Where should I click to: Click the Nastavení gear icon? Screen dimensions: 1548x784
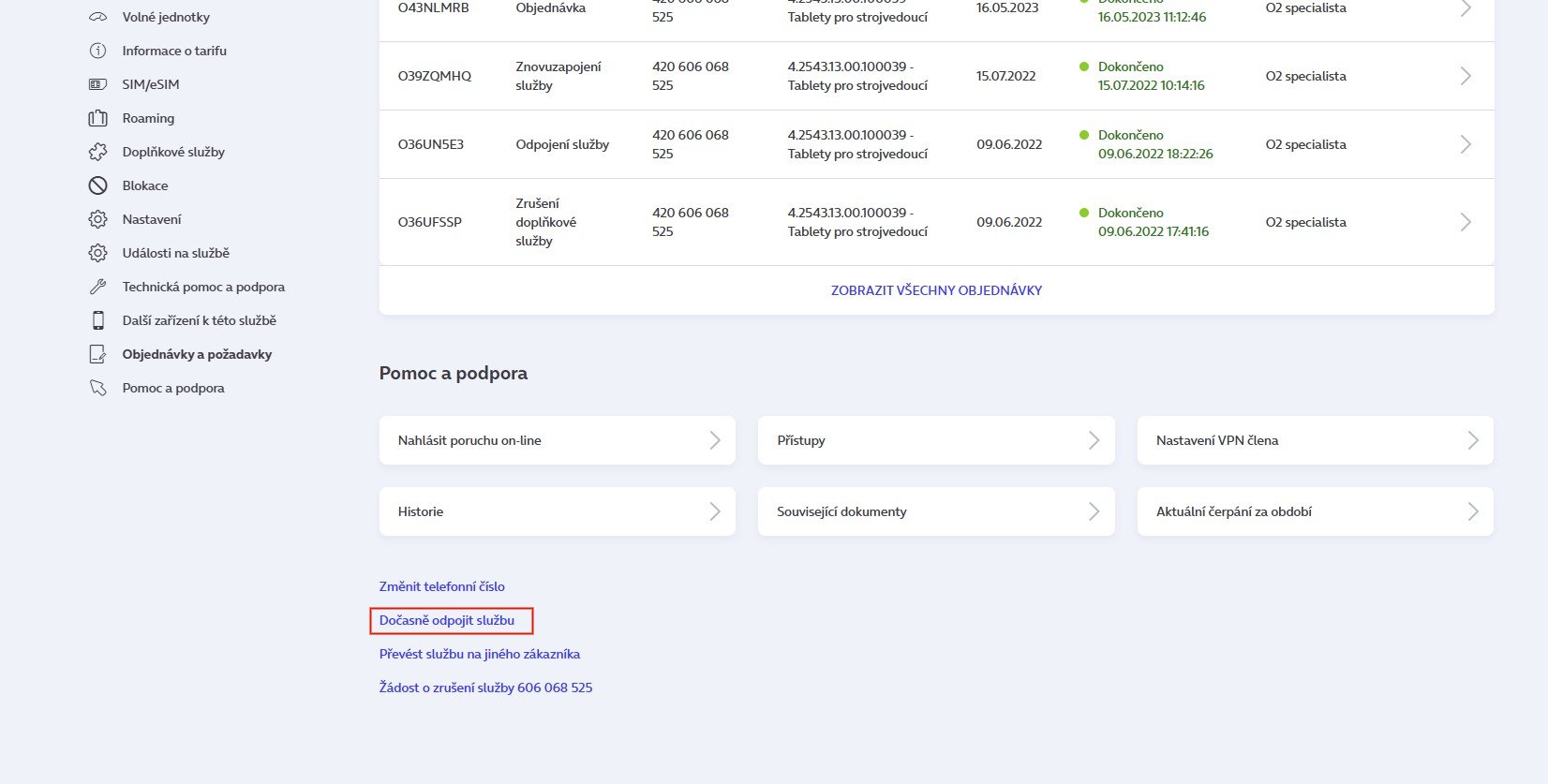[97, 219]
